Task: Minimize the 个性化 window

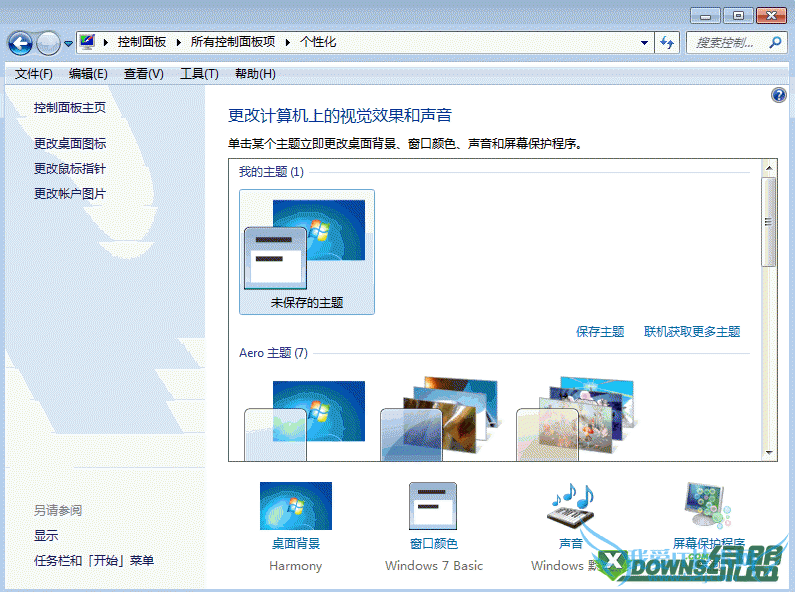Action: [x=705, y=16]
